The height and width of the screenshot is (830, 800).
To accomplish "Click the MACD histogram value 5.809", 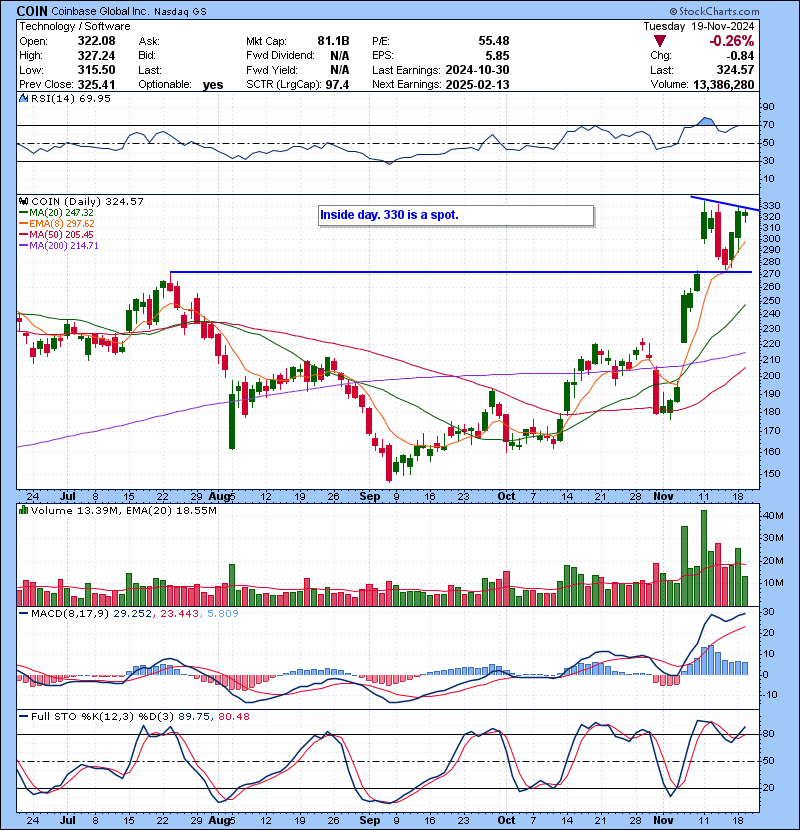I will 222,614.
